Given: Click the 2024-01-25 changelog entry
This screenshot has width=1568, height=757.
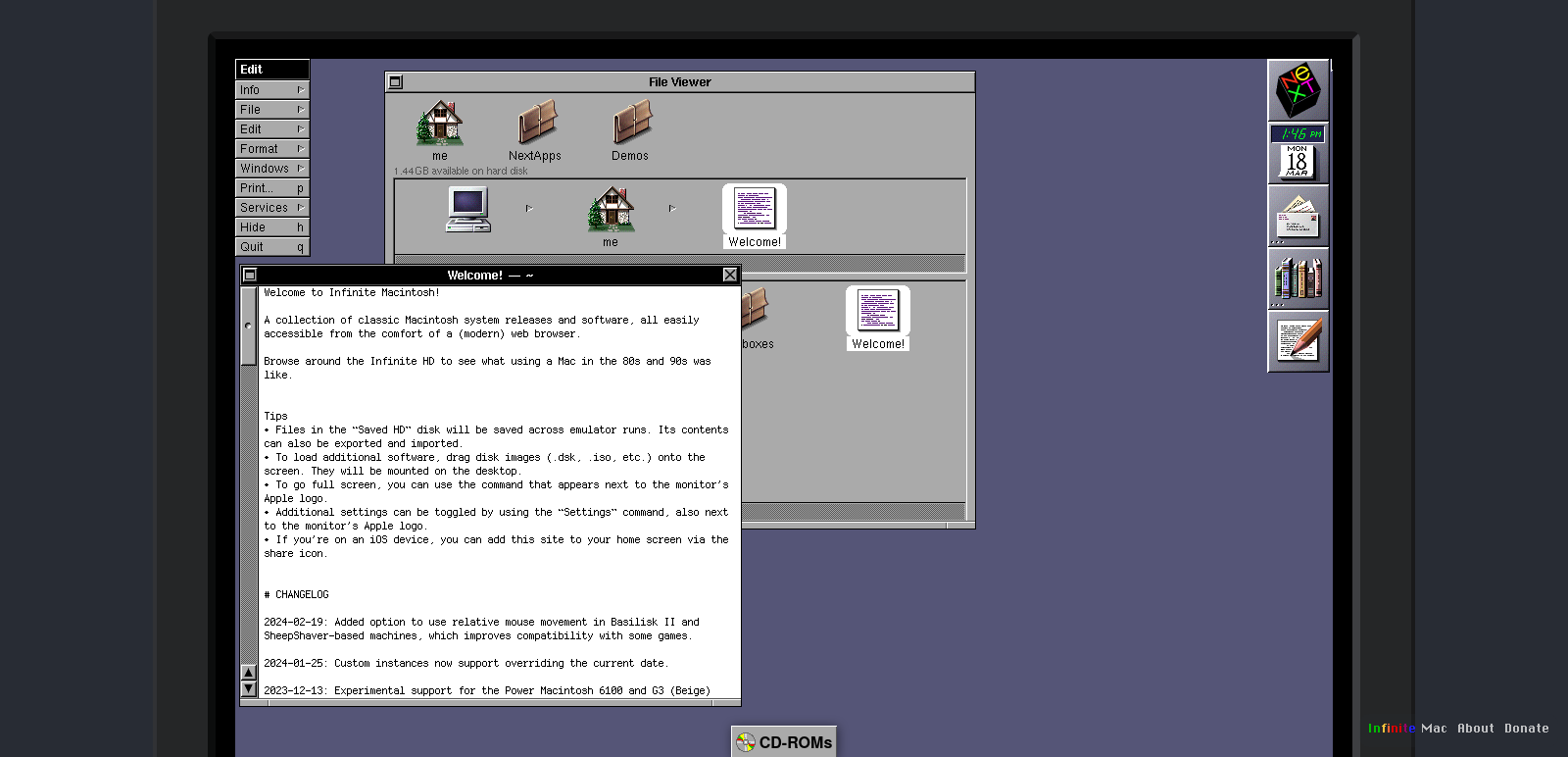Looking at the screenshot, I should [466, 664].
